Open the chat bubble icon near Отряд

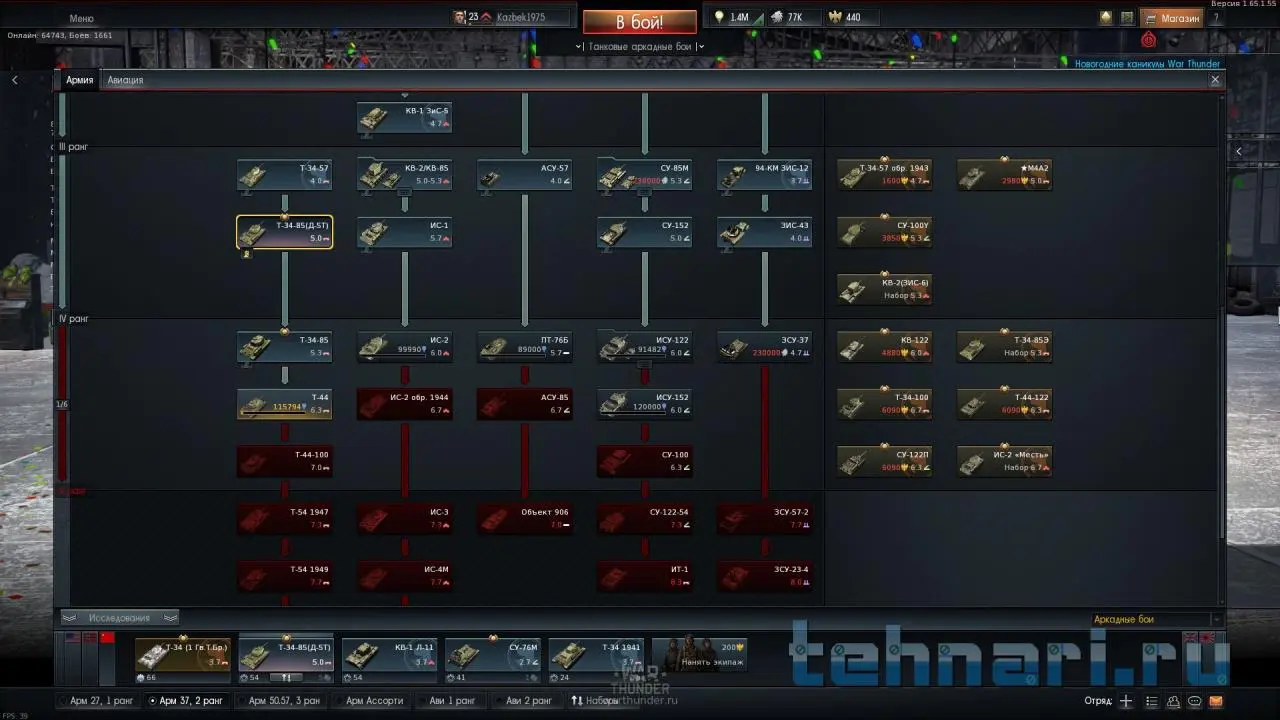[1195, 701]
